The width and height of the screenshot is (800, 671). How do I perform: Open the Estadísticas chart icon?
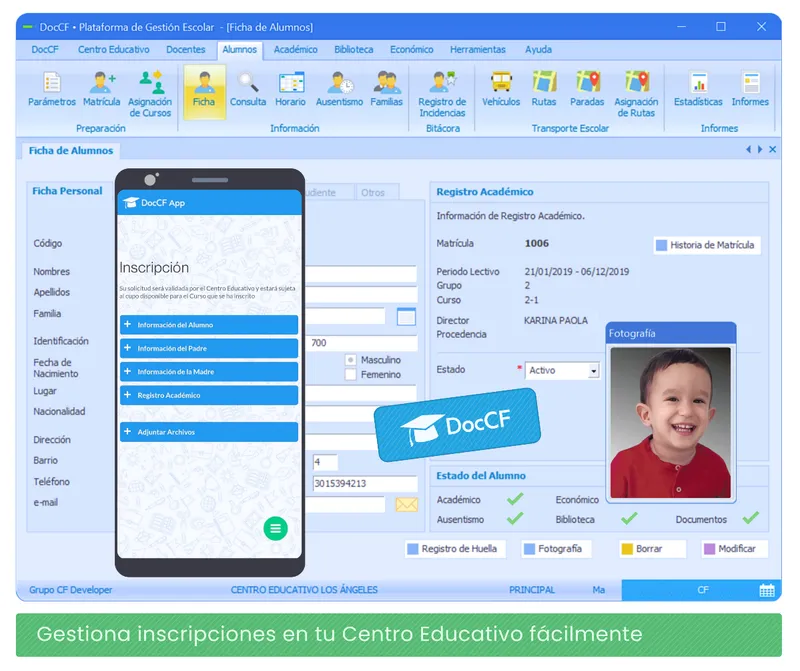698,89
